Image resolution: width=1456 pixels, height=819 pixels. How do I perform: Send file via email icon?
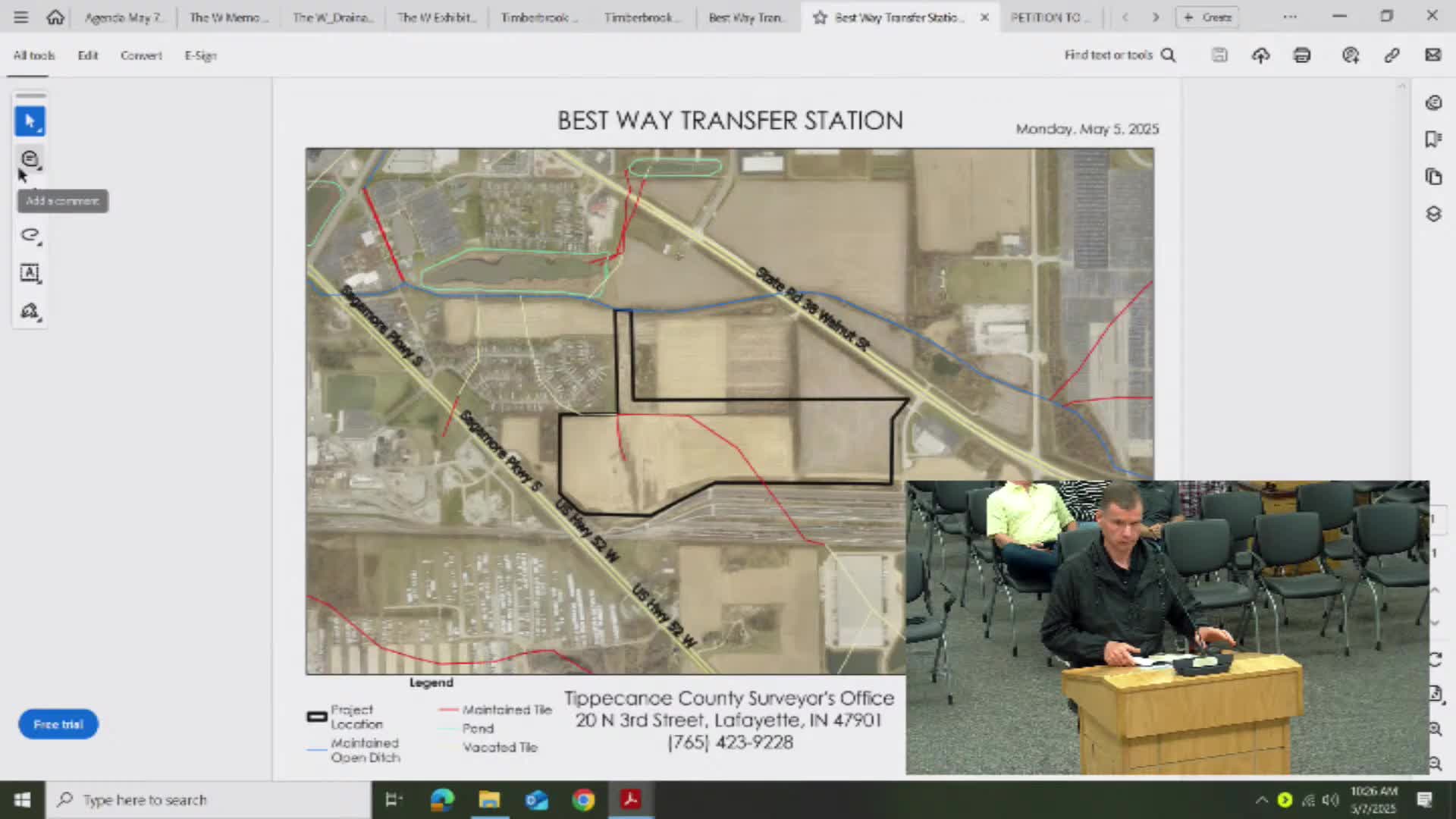coord(1432,55)
